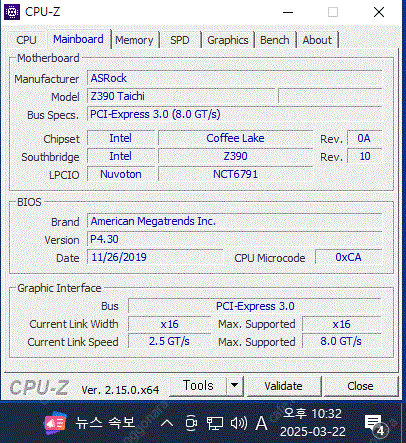Click the Max Supported speed '8.0 GT/s' value

(342, 342)
